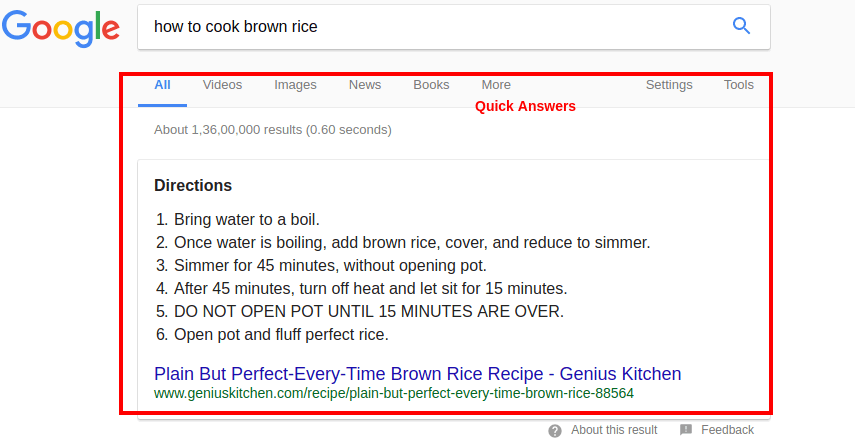Viewport: 855px width, 442px height.
Task: Click the About this result text
Action: click(614, 430)
